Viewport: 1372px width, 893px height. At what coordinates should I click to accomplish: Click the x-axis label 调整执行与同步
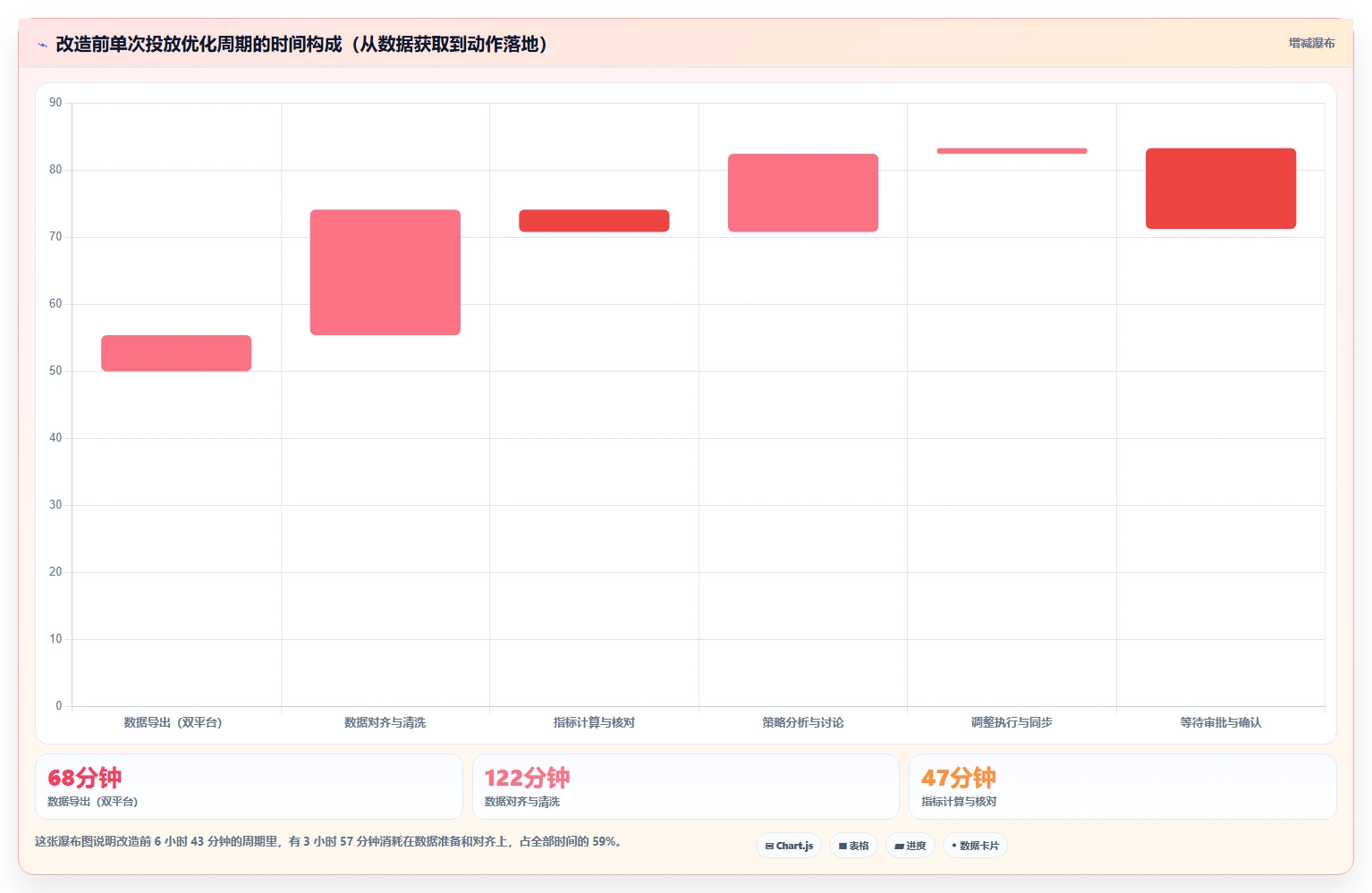coord(1012,722)
